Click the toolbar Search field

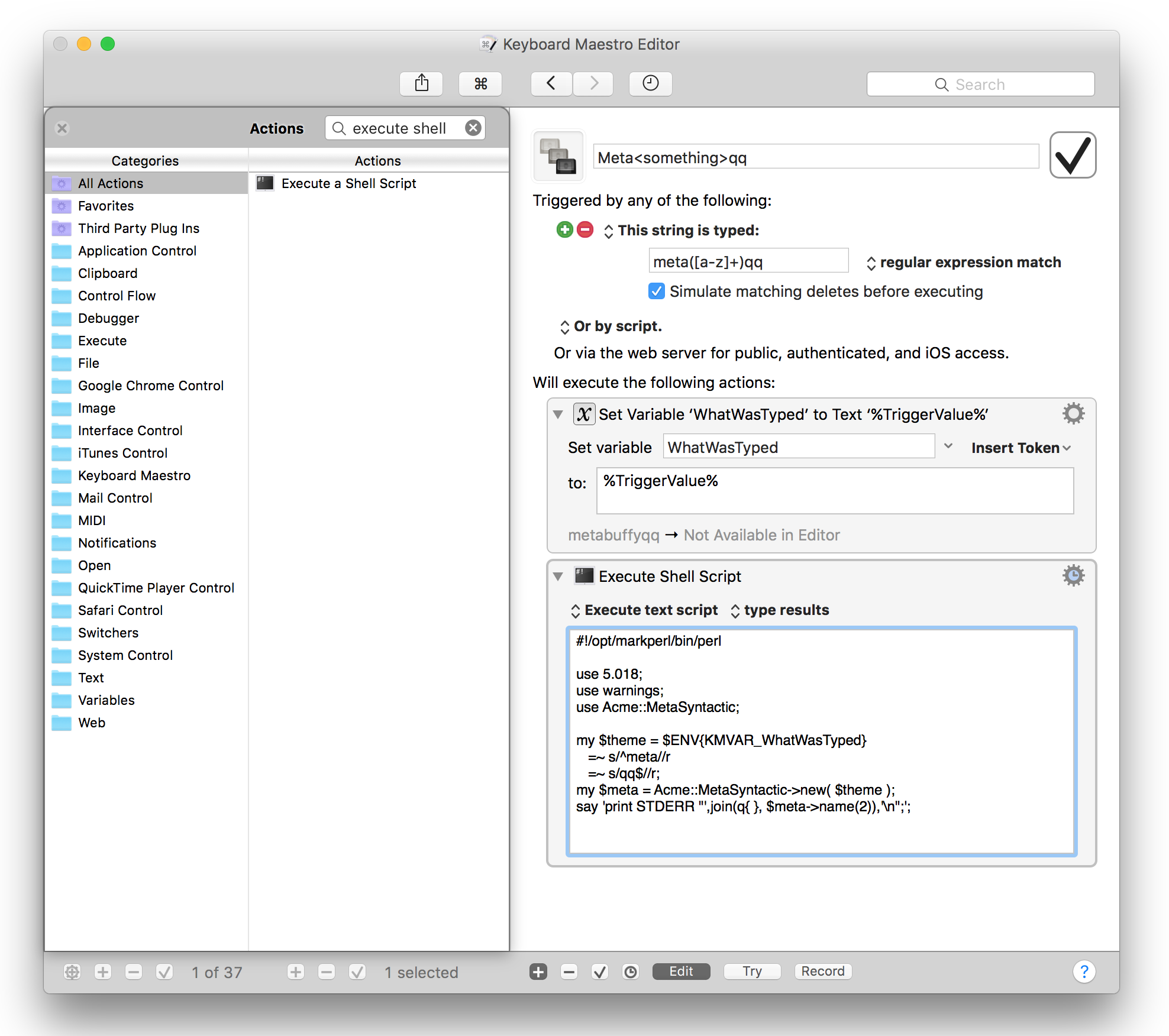980,84
